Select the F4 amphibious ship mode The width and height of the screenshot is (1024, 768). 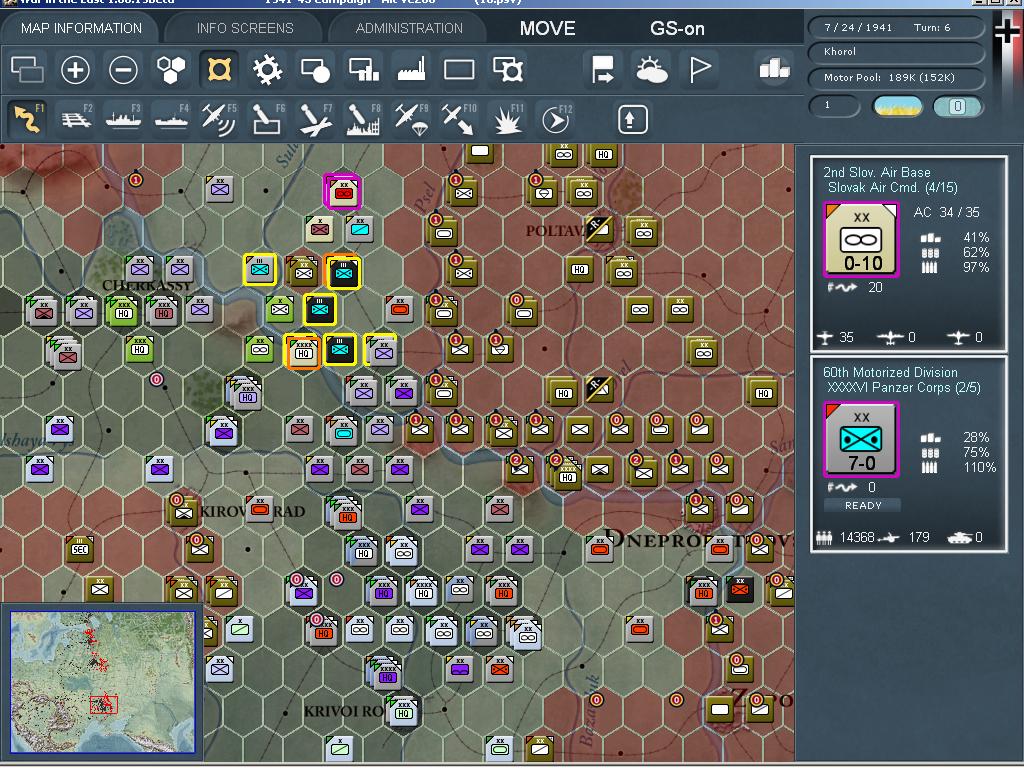[171, 119]
